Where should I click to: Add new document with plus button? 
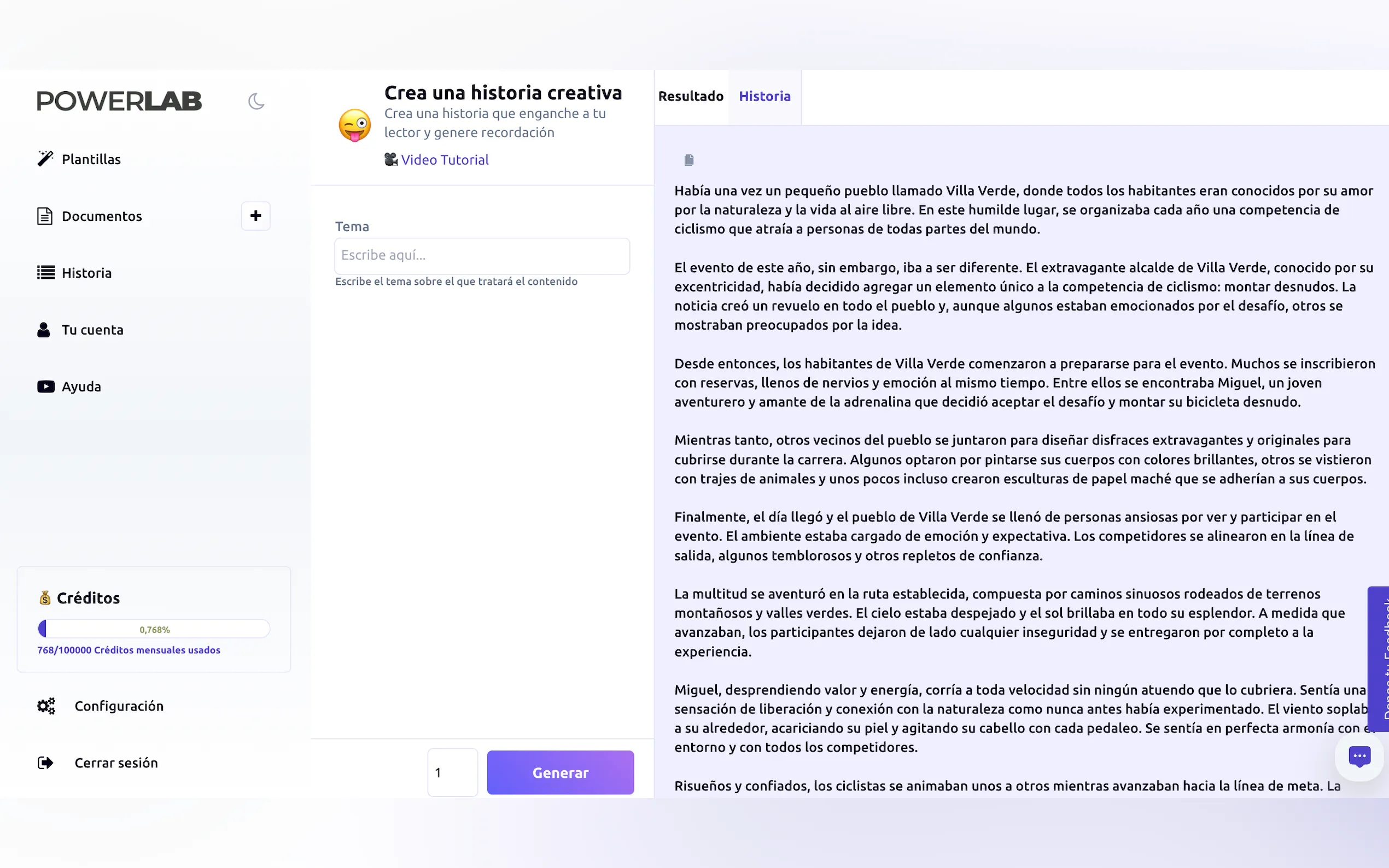coord(255,216)
